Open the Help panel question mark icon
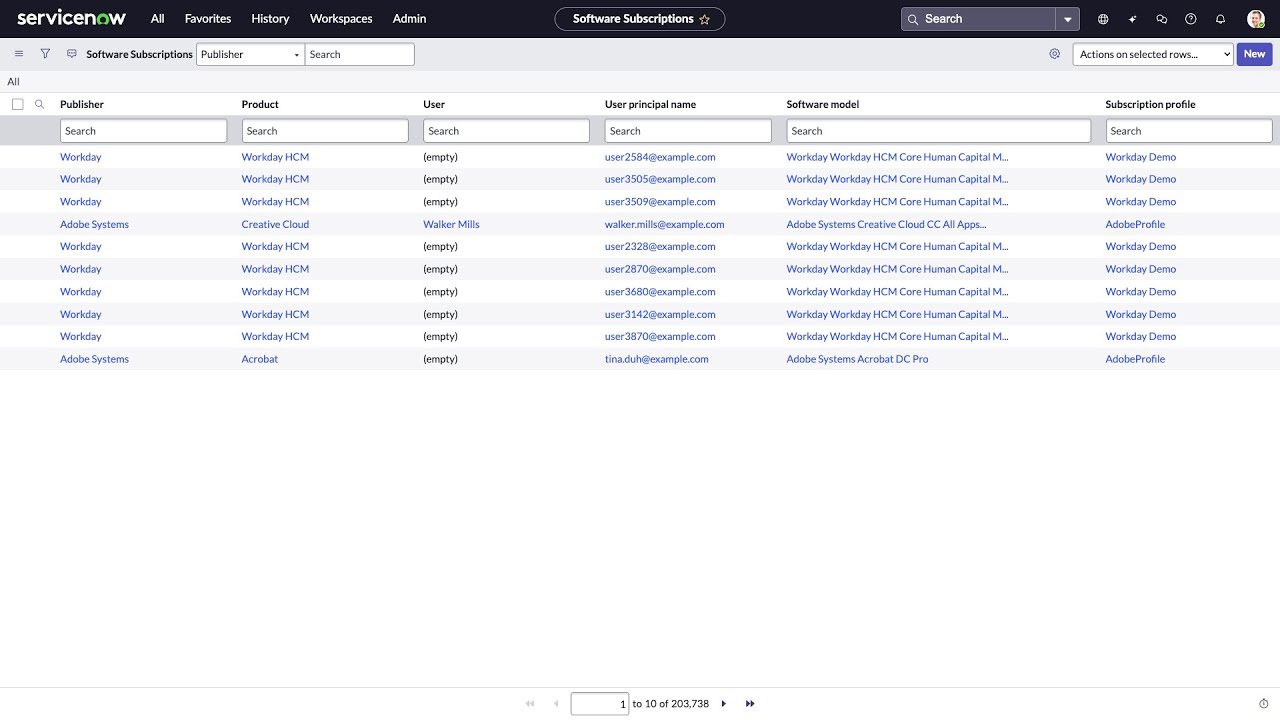The height and width of the screenshot is (720, 1280). [1190, 18]
